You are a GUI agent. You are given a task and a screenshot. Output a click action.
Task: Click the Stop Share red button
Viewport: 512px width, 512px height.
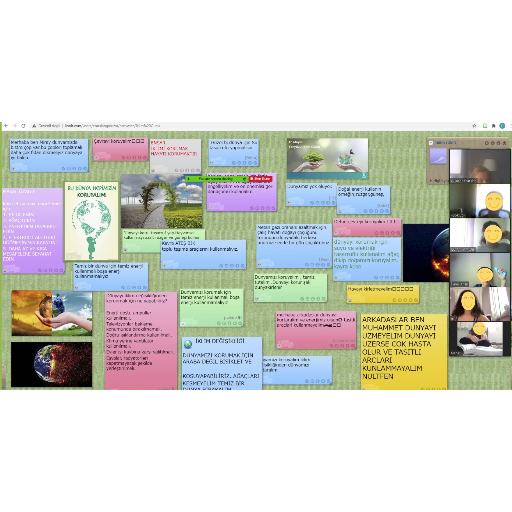260,179
